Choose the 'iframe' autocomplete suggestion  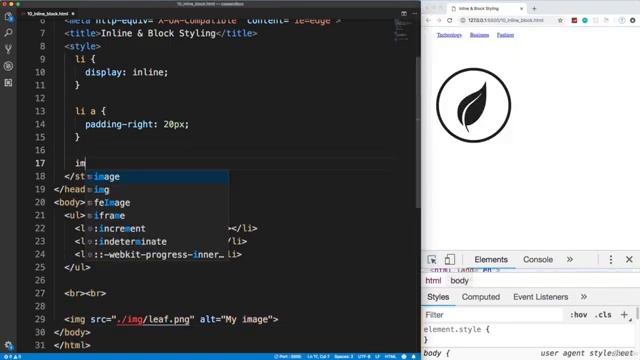click(x=157, y=216)
